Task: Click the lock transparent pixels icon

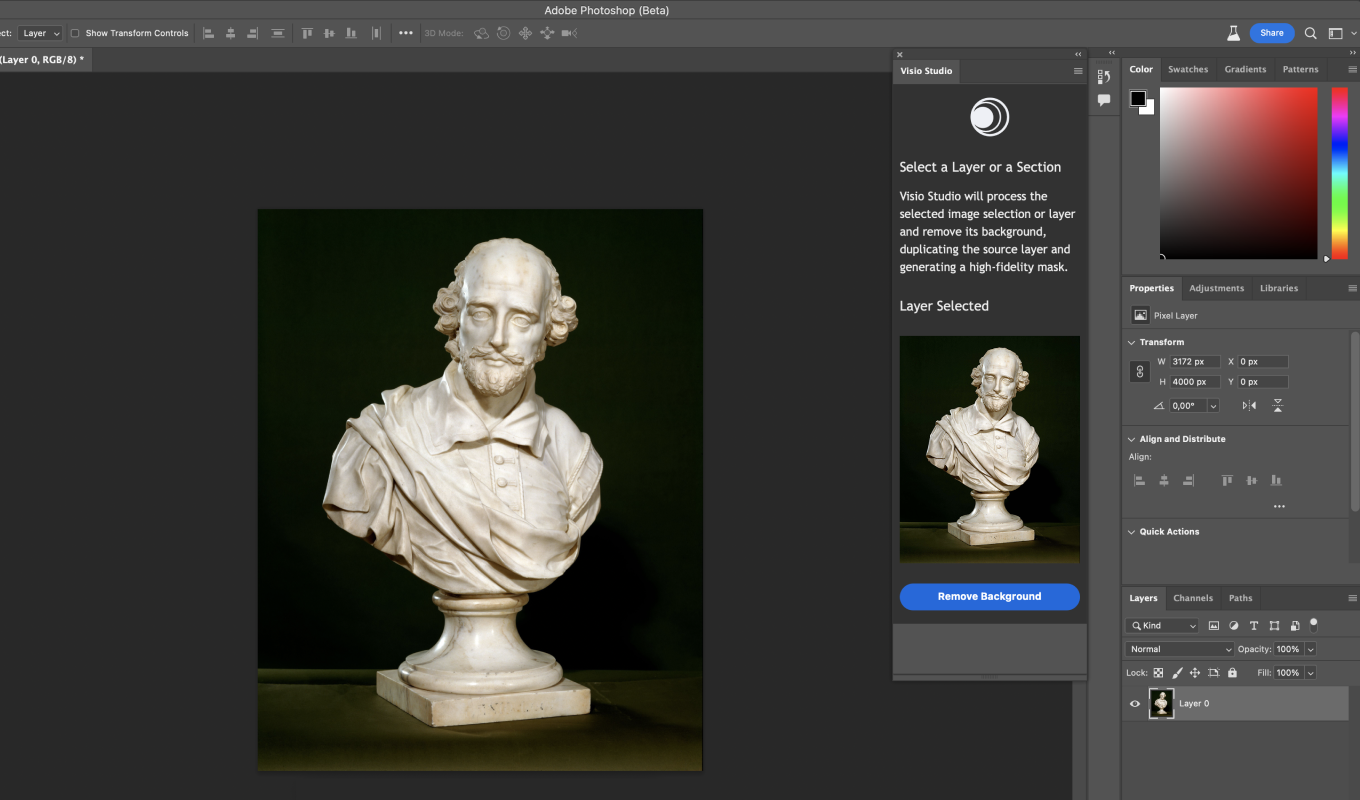Action: [1158, 673]
